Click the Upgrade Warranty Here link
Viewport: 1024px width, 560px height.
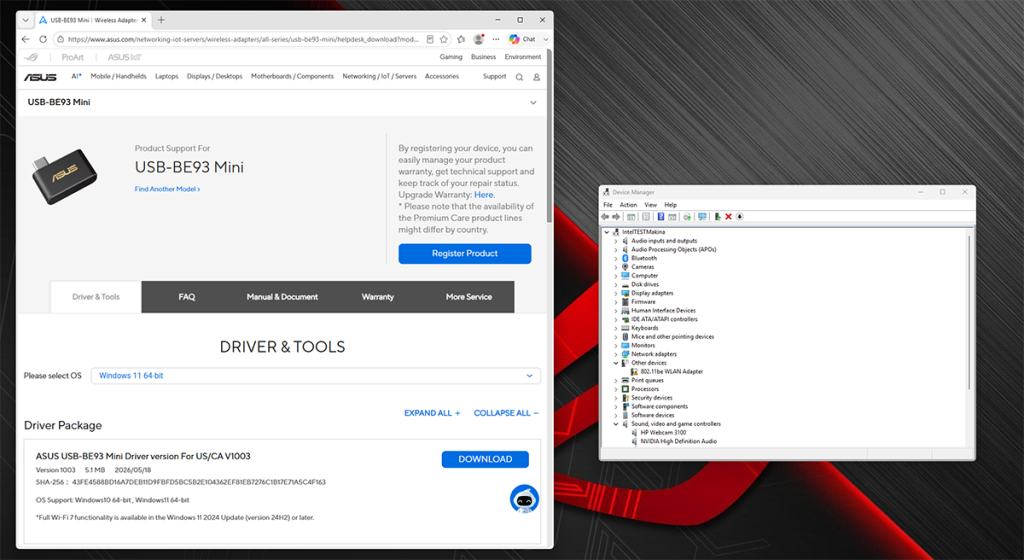[x=484, y=194]
